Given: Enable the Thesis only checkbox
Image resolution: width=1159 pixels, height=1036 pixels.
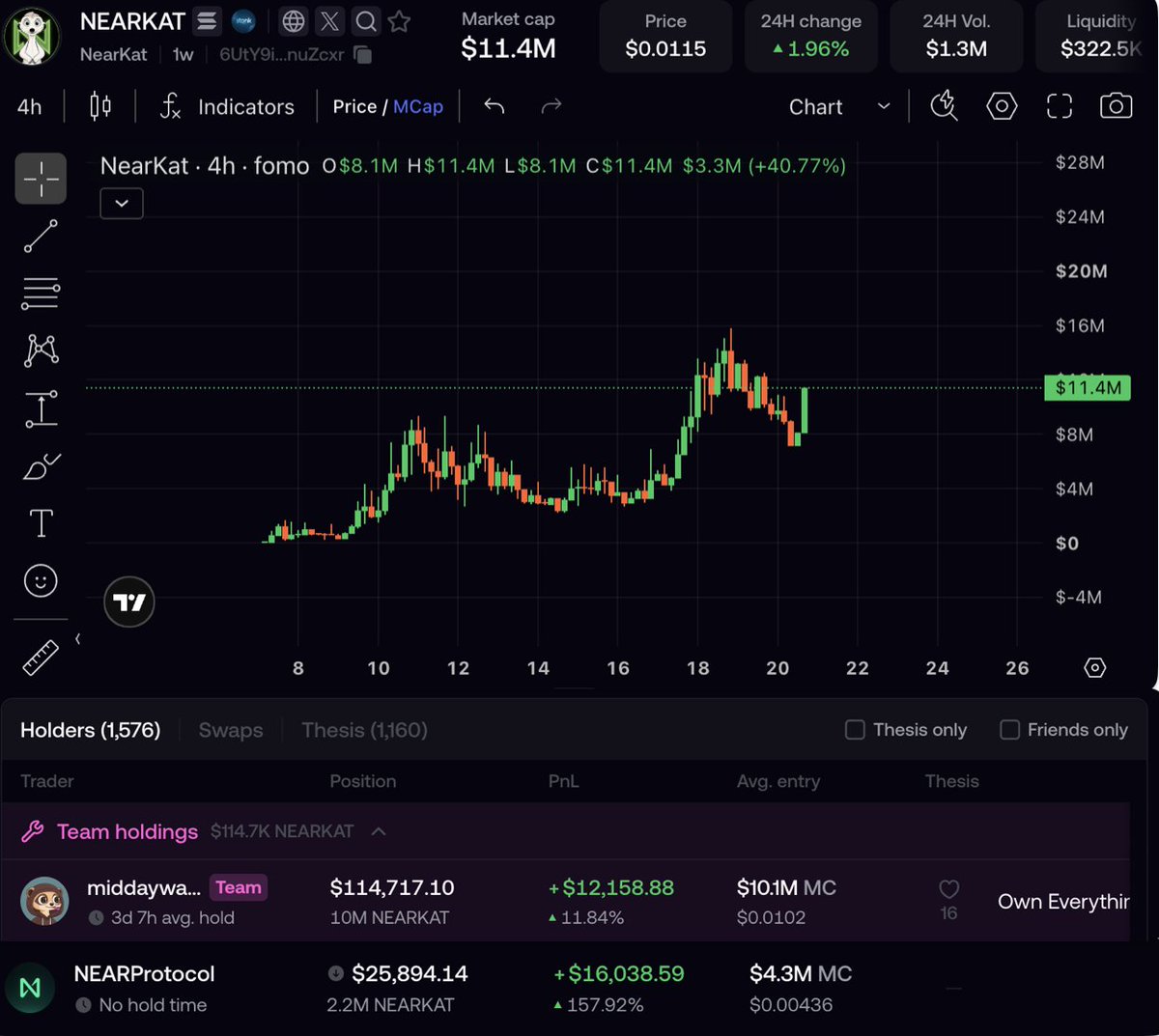Looking at the screenshot, I should (855, 730).
